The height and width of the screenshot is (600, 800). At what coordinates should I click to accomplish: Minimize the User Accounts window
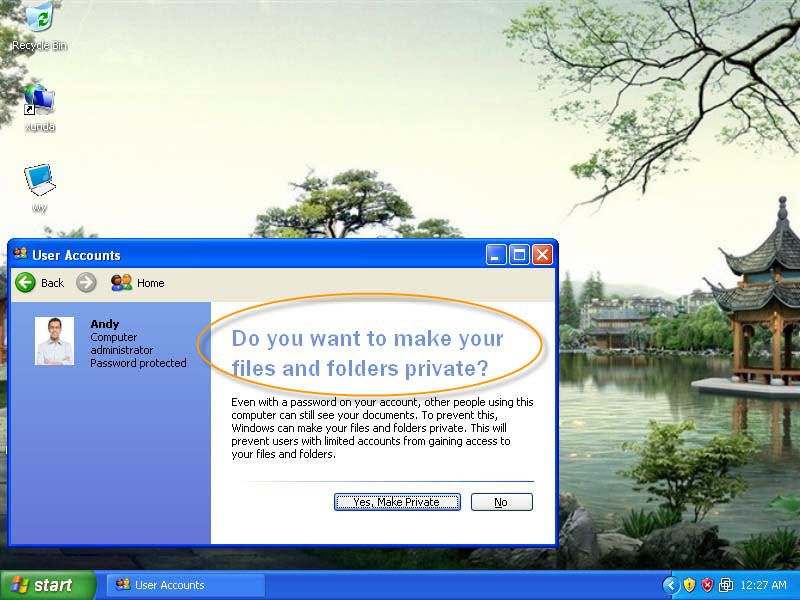click(x=495, y=255)
